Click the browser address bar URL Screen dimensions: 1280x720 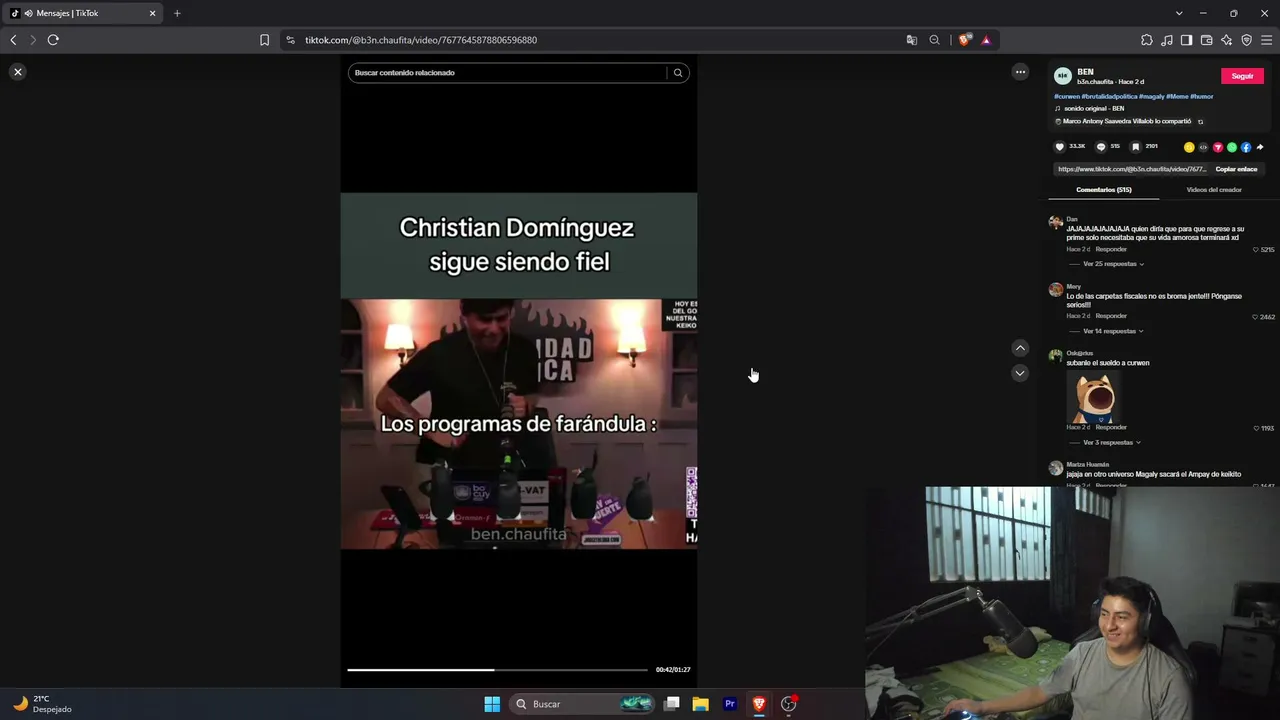421,40
